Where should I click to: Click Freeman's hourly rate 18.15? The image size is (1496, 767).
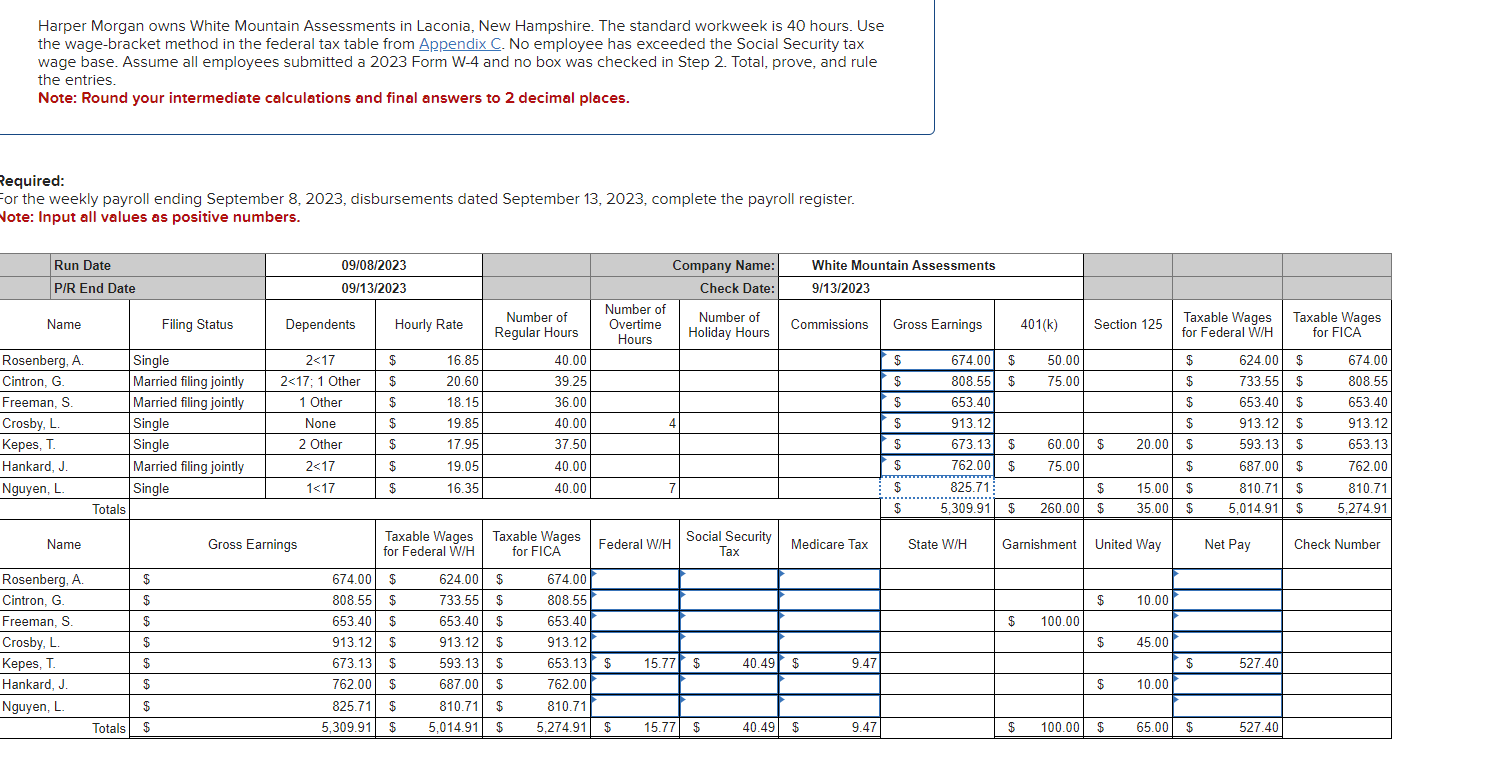(x=428, y=402)
